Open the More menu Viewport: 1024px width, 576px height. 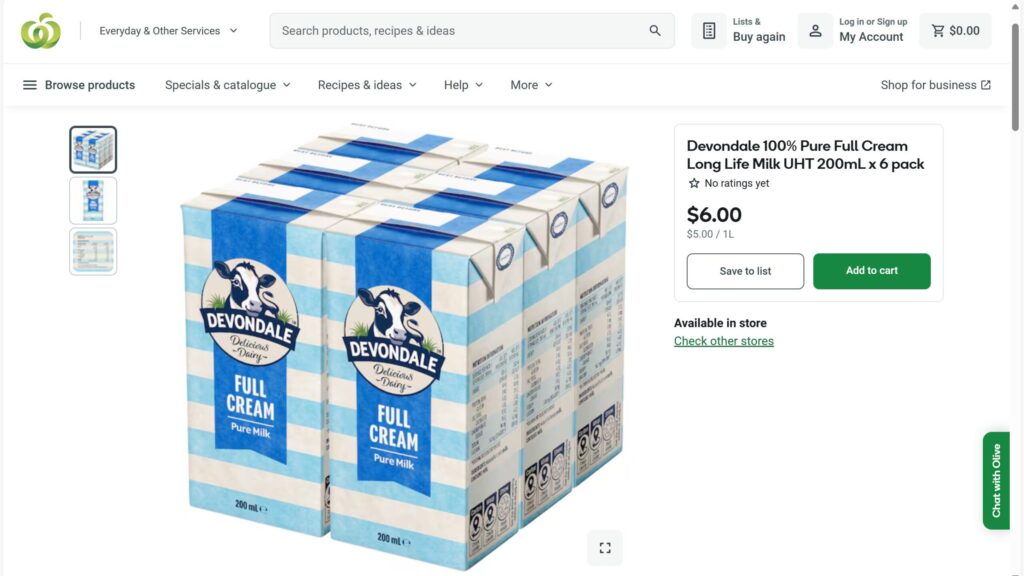click(531, 85)
